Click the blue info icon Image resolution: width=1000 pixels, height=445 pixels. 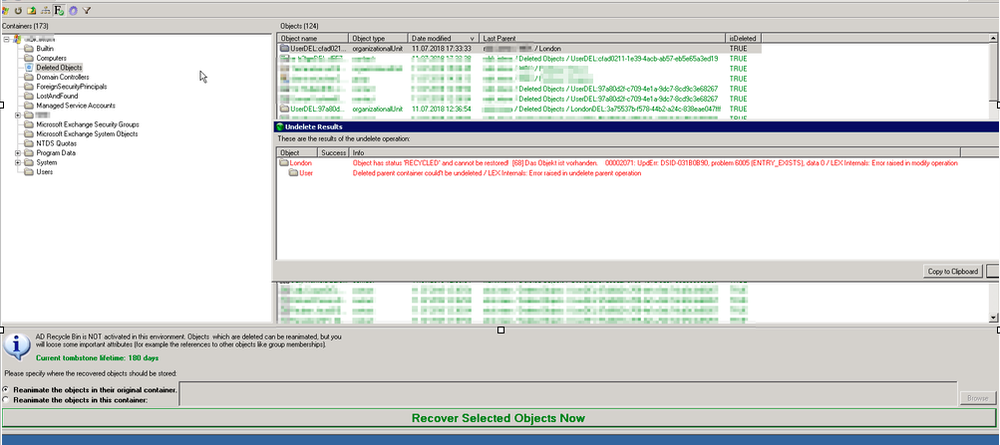click(x=17, y=345)
